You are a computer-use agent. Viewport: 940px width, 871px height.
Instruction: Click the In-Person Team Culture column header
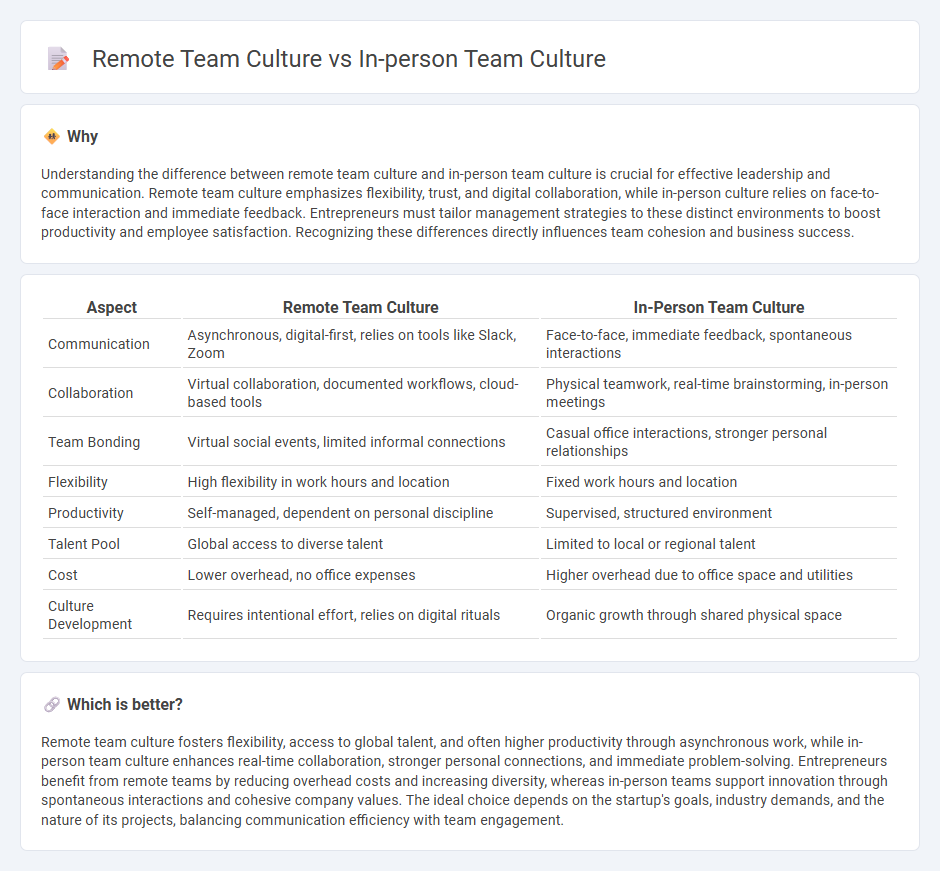(719, 308)
